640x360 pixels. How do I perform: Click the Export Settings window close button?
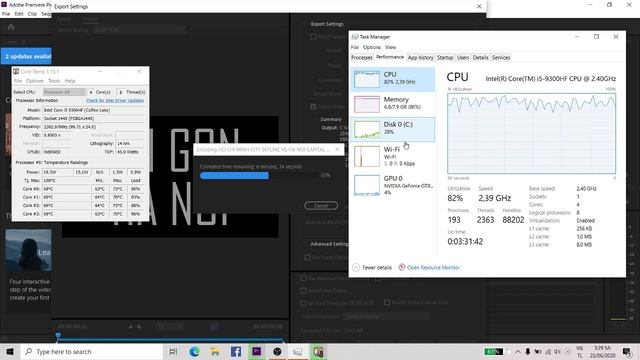[479, 6]
